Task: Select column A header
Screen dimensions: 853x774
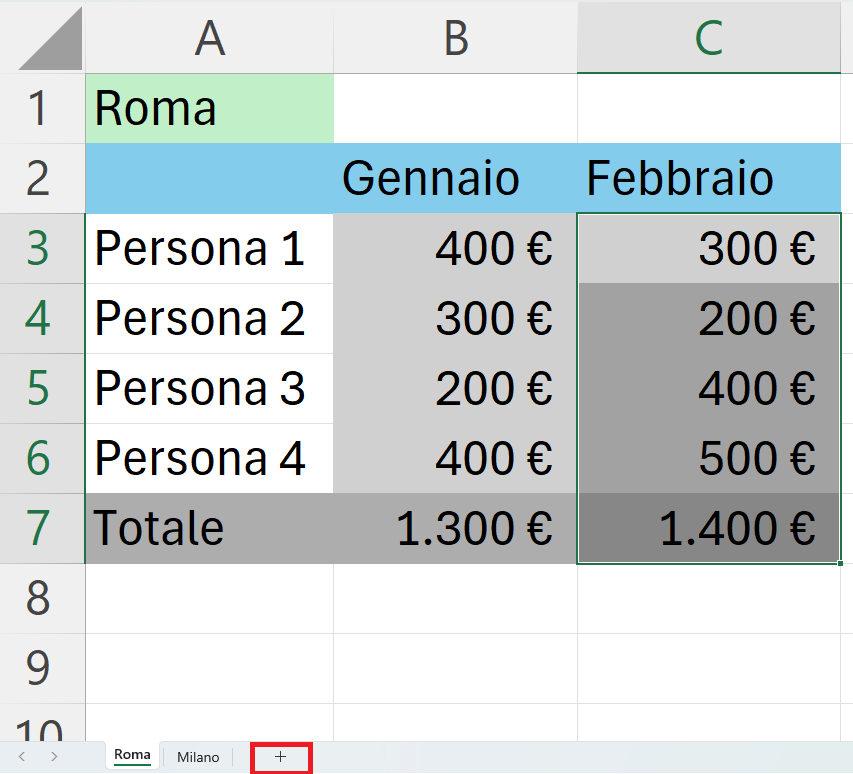Action: [x=209, y=38]
